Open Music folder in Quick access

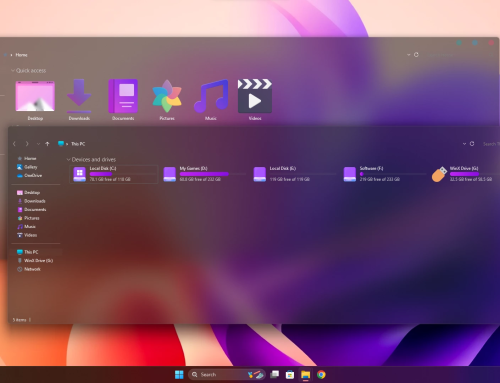coord(211,100)
